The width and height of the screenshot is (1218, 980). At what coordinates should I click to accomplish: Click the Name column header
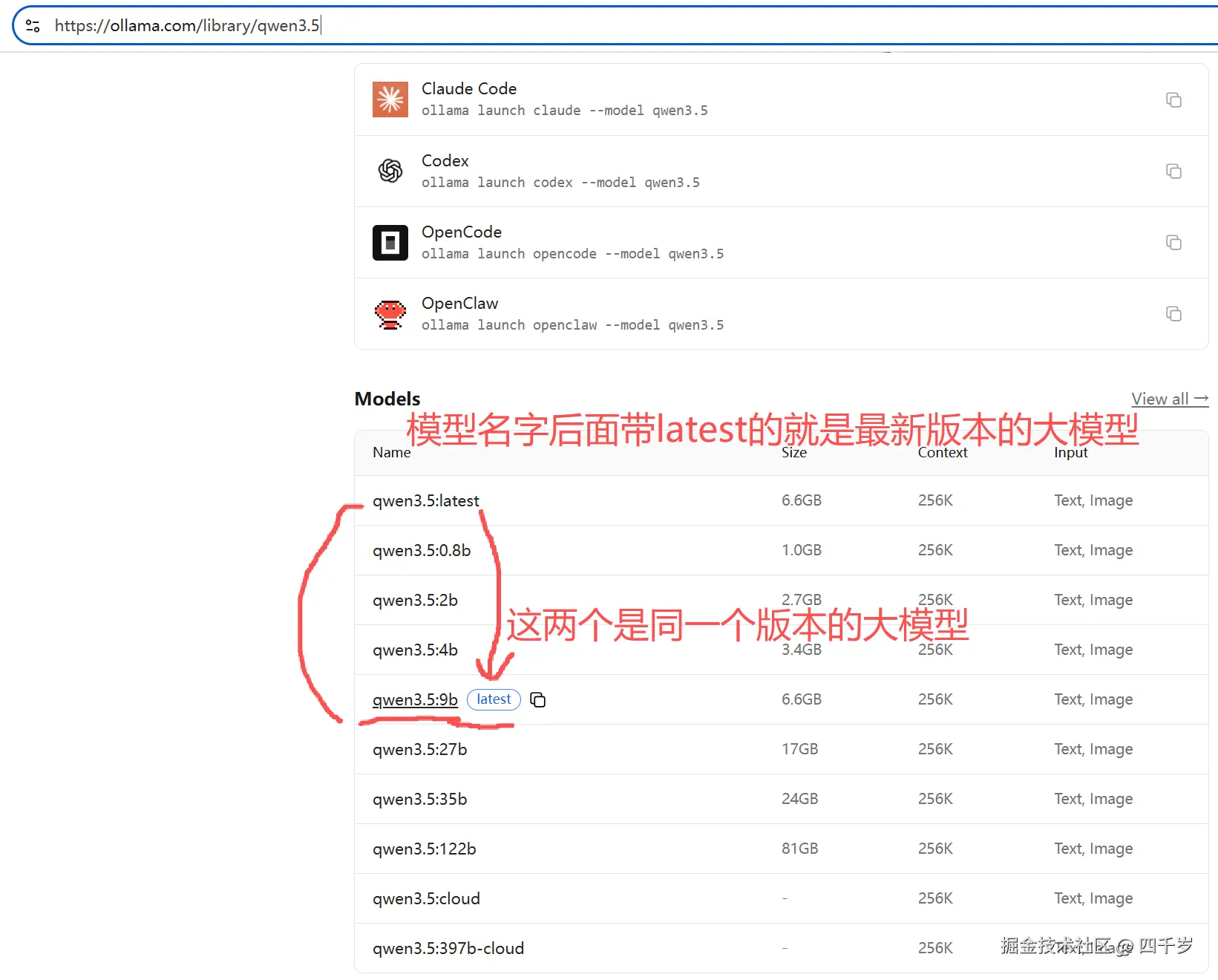tap(391, 452)
